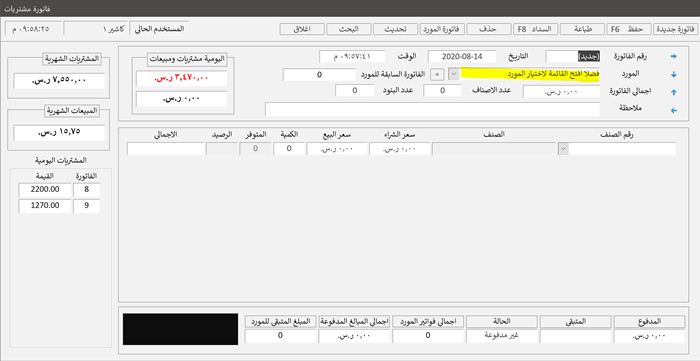Viewport: 700px width, 361px height.
Task: Click the invoice number field showing (جديد)
Action: pos(573,56)
